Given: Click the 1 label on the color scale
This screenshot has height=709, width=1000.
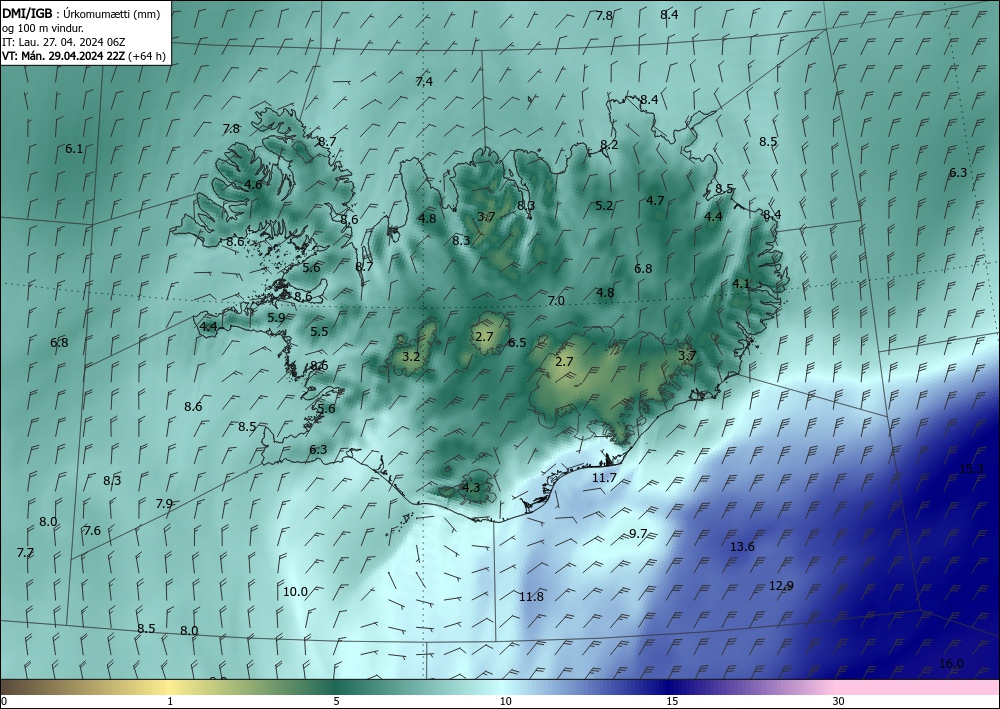Looking at the screenshot, I should 170,702.
